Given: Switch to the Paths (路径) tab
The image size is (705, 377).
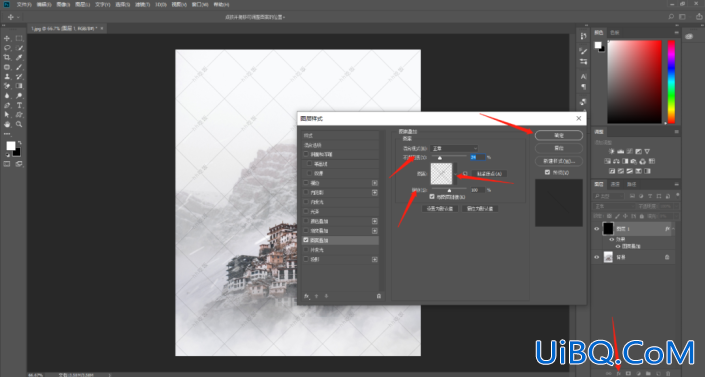Looking at the screenshot, I should (x=631, y=184).
